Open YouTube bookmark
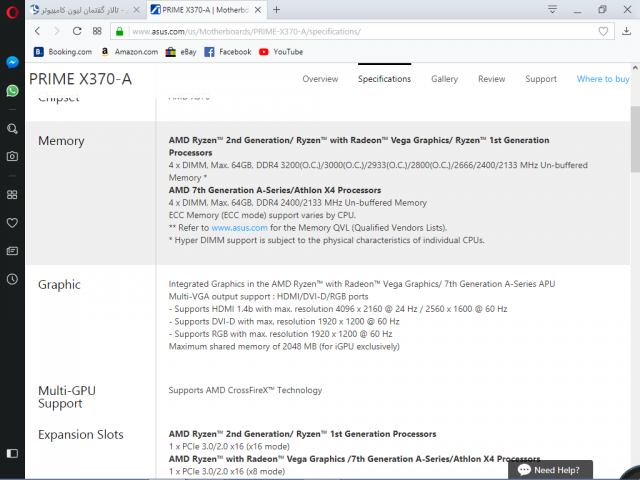The width and height of the screenshot is (640, 480). coord(281,52)
